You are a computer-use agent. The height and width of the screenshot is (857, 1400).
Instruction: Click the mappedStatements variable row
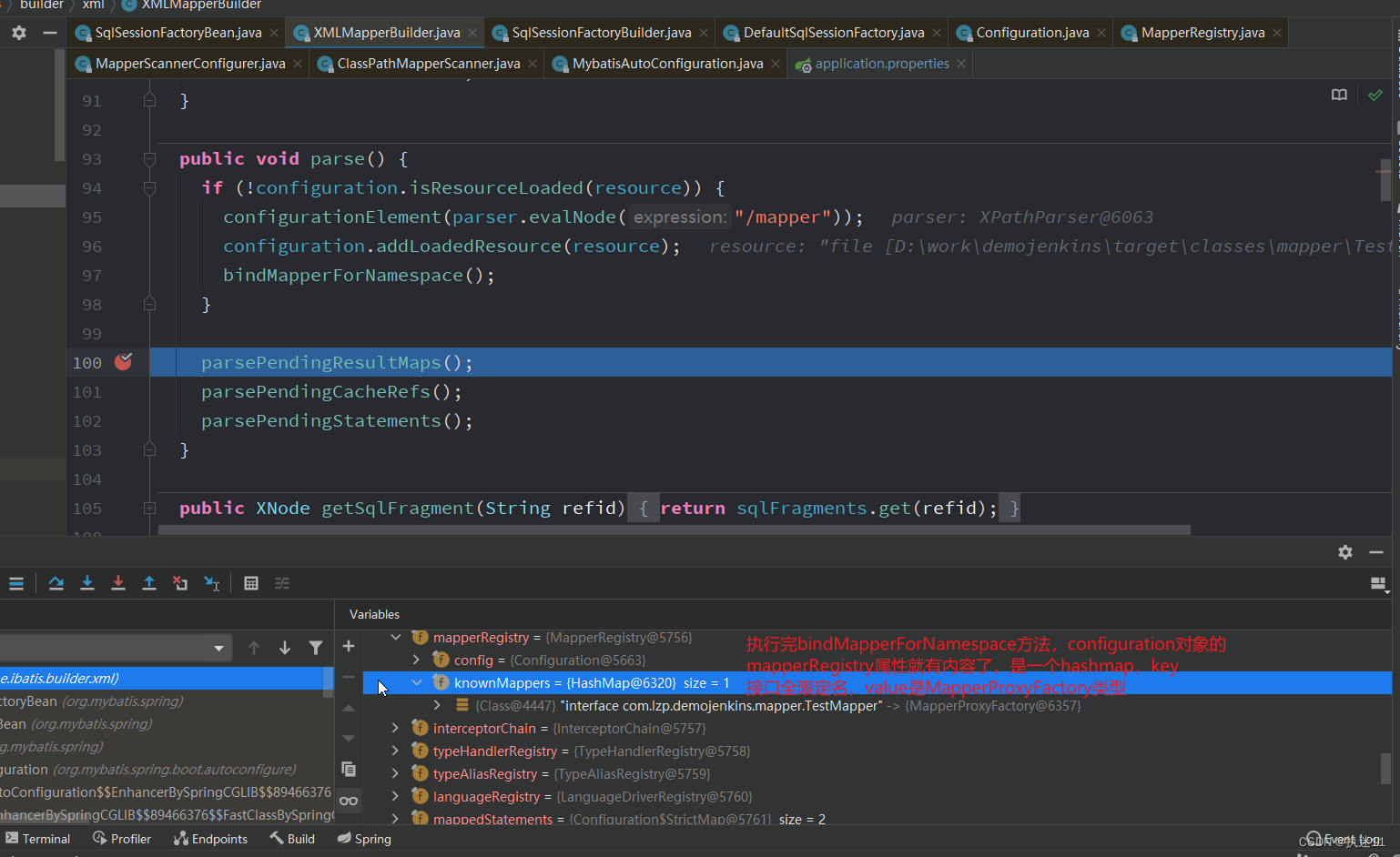click(878, 819)
